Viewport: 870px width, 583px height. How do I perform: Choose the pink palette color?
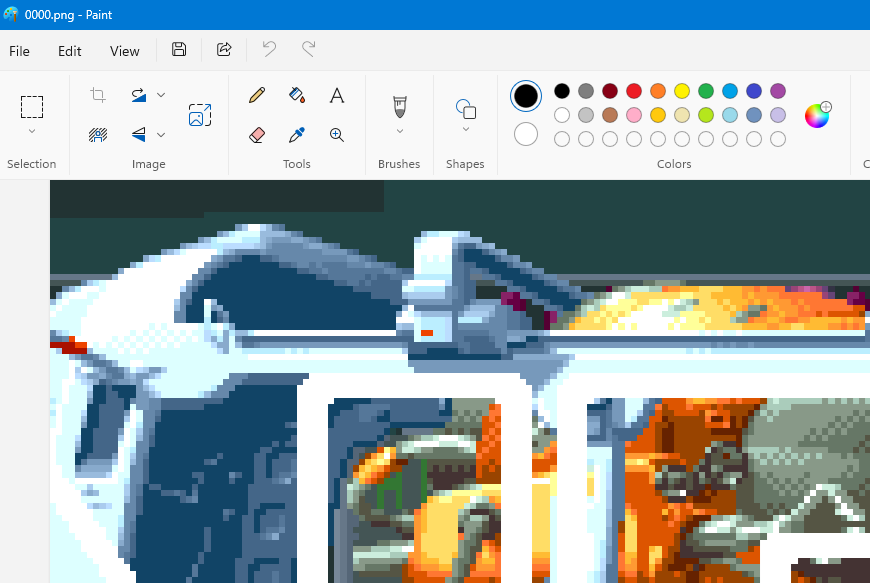[x=634, y=115]
